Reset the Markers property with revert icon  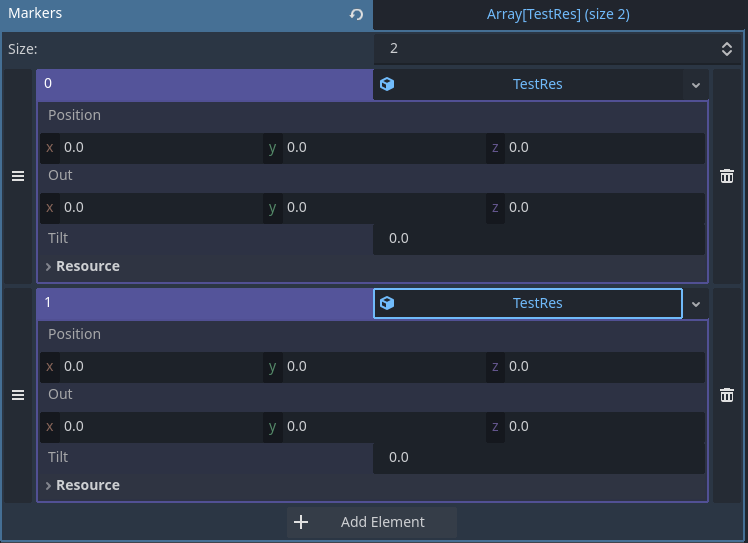[x=356, y=14]
